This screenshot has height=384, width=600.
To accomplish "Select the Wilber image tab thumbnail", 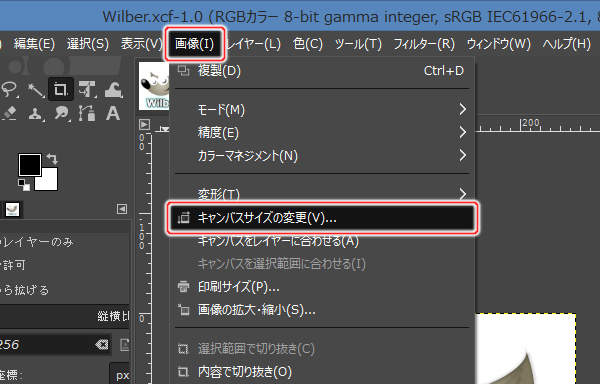I will [154, 86].
